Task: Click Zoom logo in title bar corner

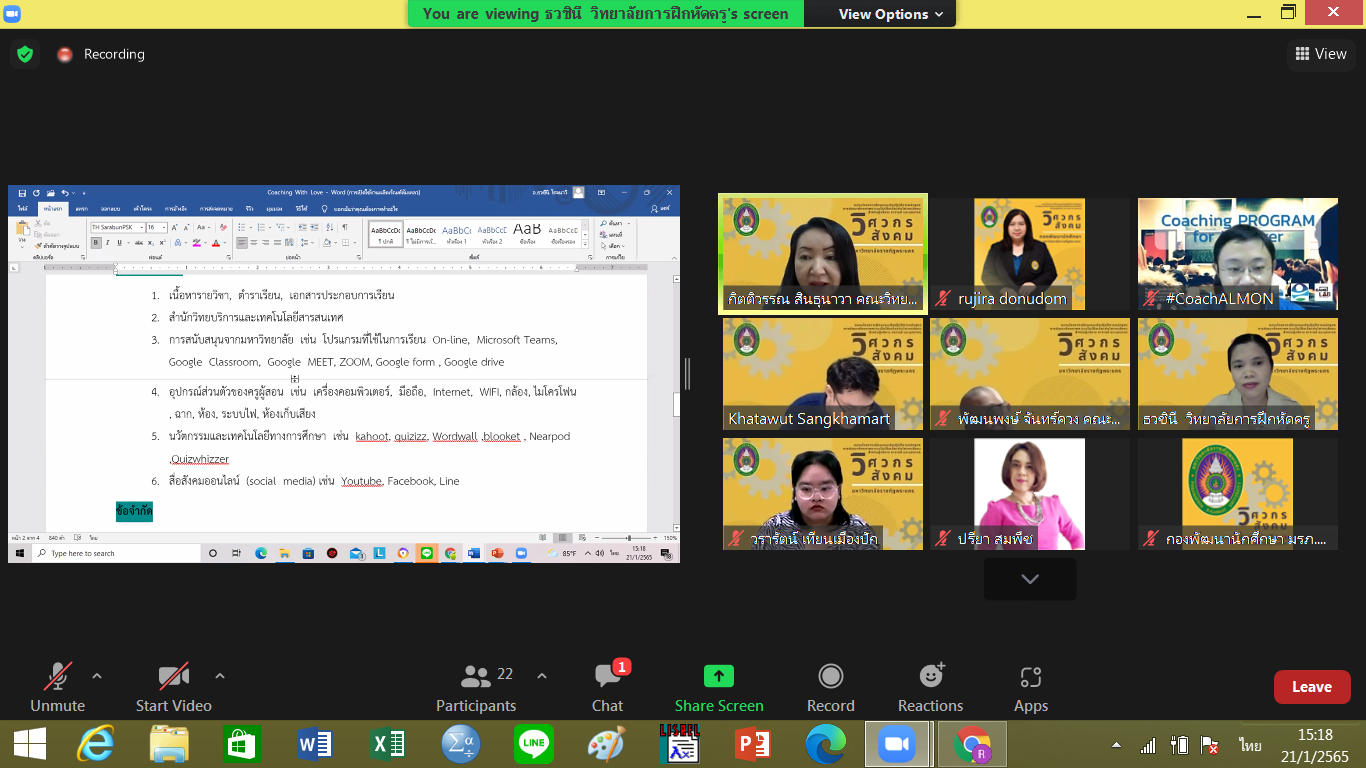Action: click(x=13, y=13)
